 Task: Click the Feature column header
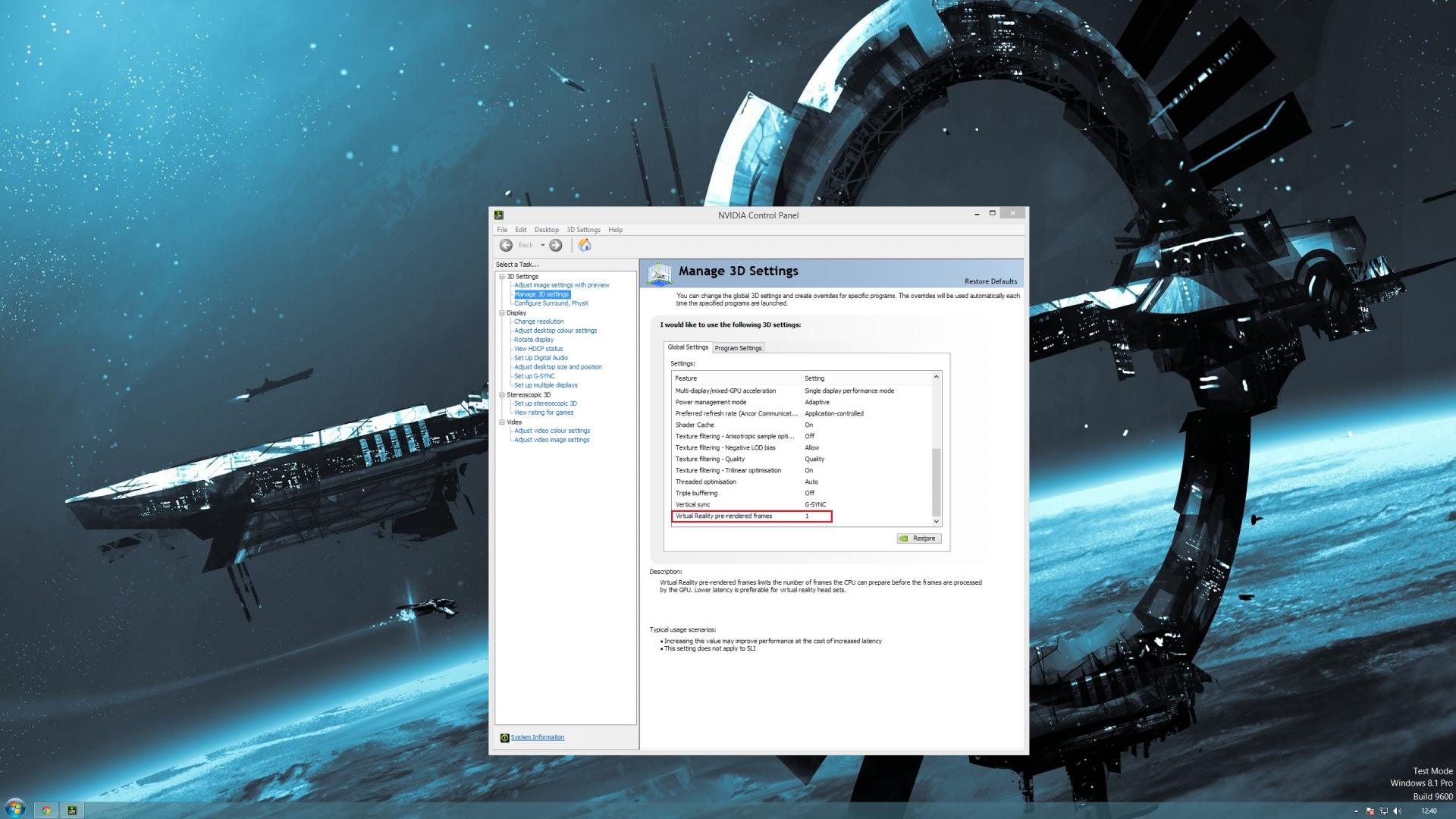(x=737, y=378)
